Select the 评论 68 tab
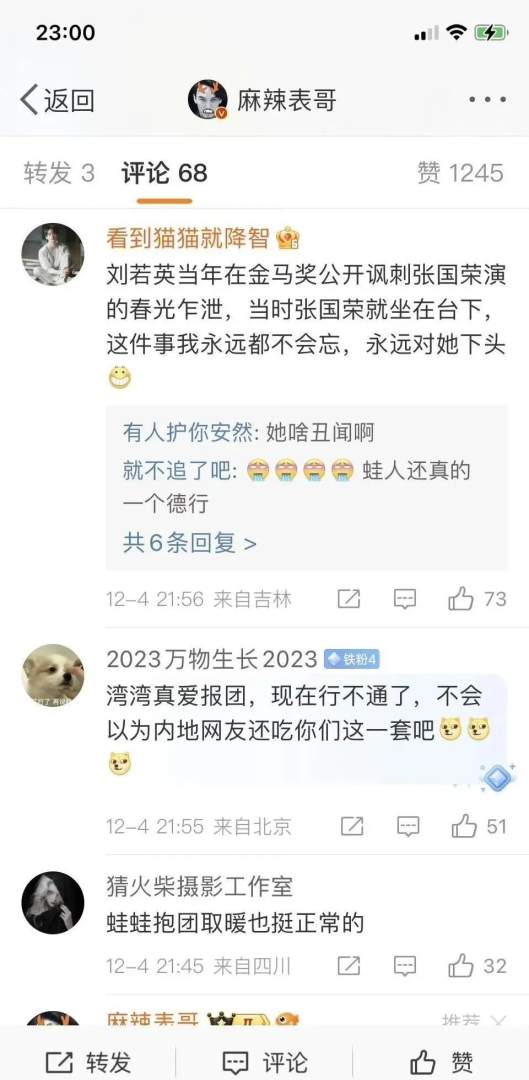This screenshot has width=529, height=1080. pyautogui.click(x=164, y=173)
